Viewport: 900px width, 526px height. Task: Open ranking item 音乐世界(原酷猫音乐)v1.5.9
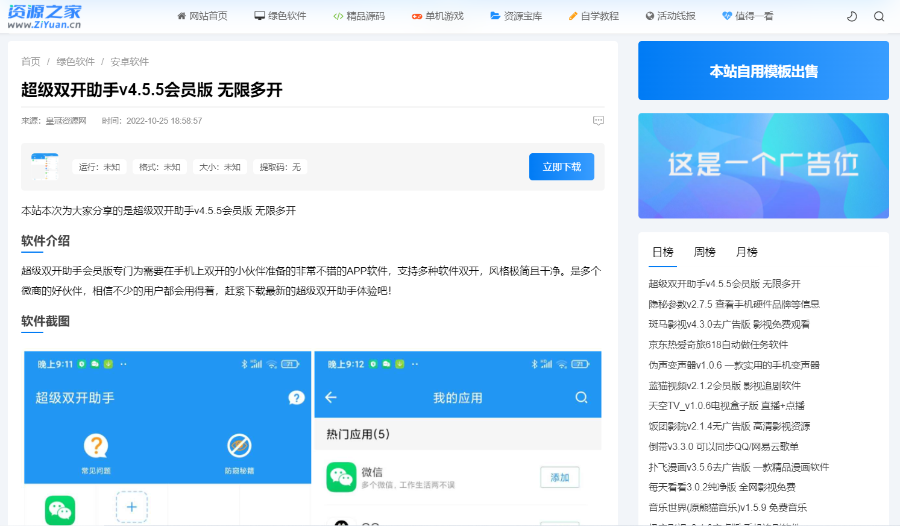click(x=728, y=508)
